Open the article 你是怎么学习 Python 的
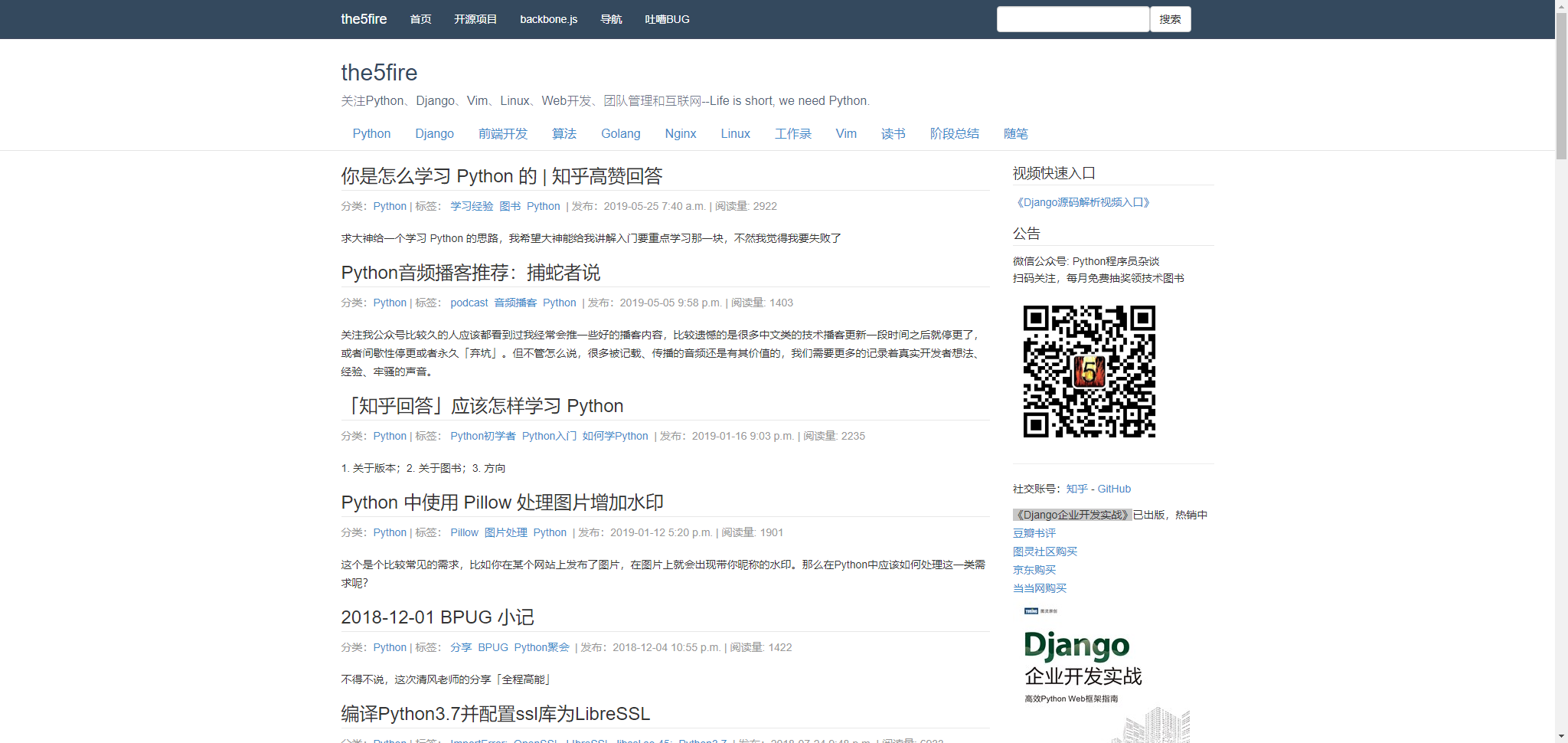The width and height of the screenshot is (1568, 743). pyautogui.click(x=501, y=176)
